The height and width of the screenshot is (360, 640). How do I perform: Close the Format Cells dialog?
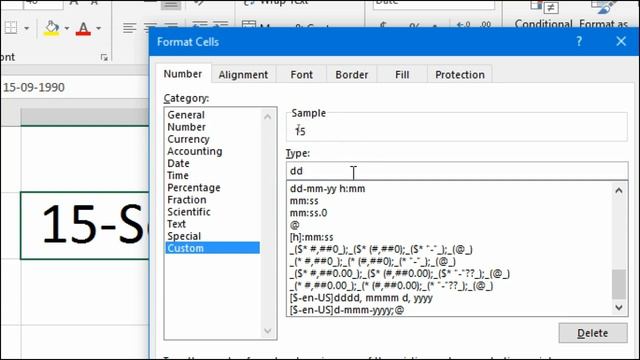(621, 41)
